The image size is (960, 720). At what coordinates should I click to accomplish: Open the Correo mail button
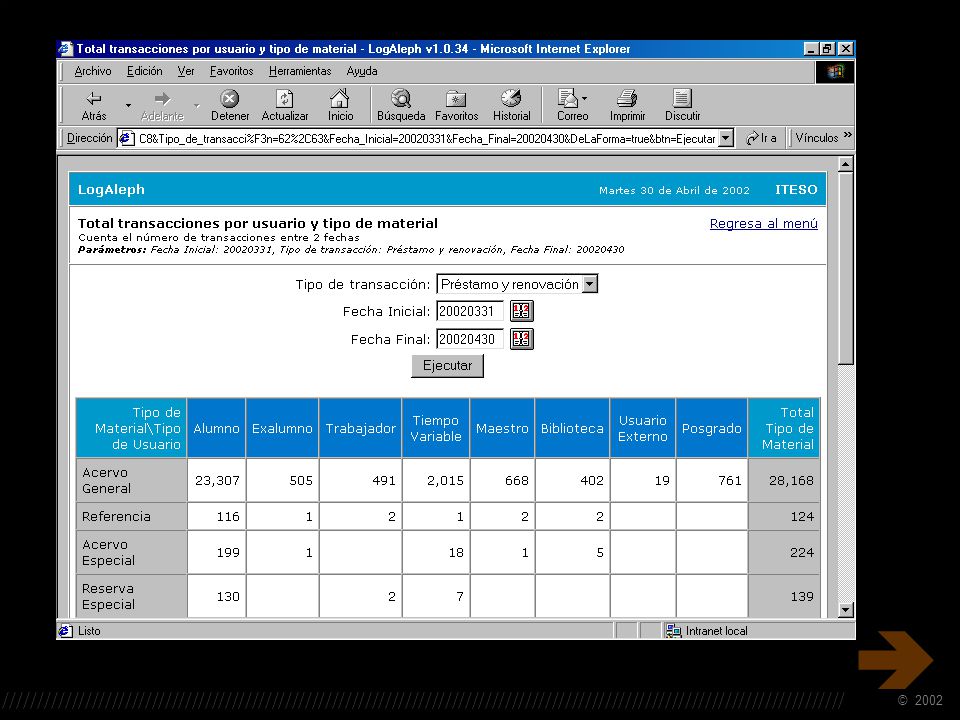[x=572, y=105]
